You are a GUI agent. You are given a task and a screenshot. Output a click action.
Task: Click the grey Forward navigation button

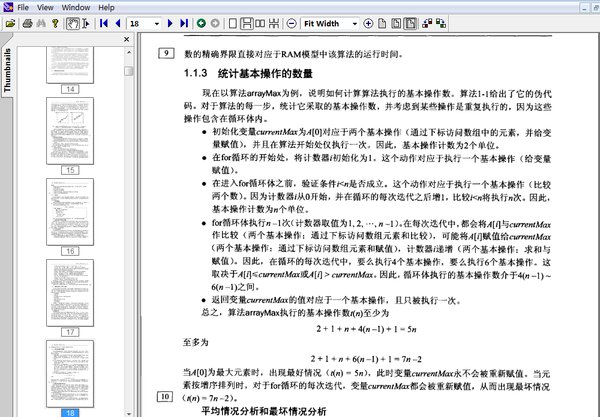(215, 24)
